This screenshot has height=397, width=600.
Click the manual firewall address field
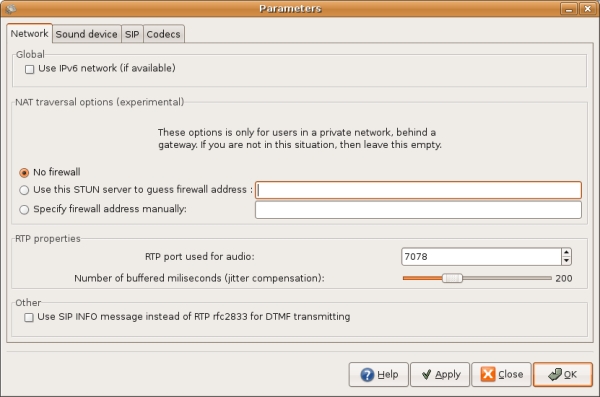point(418,210)
